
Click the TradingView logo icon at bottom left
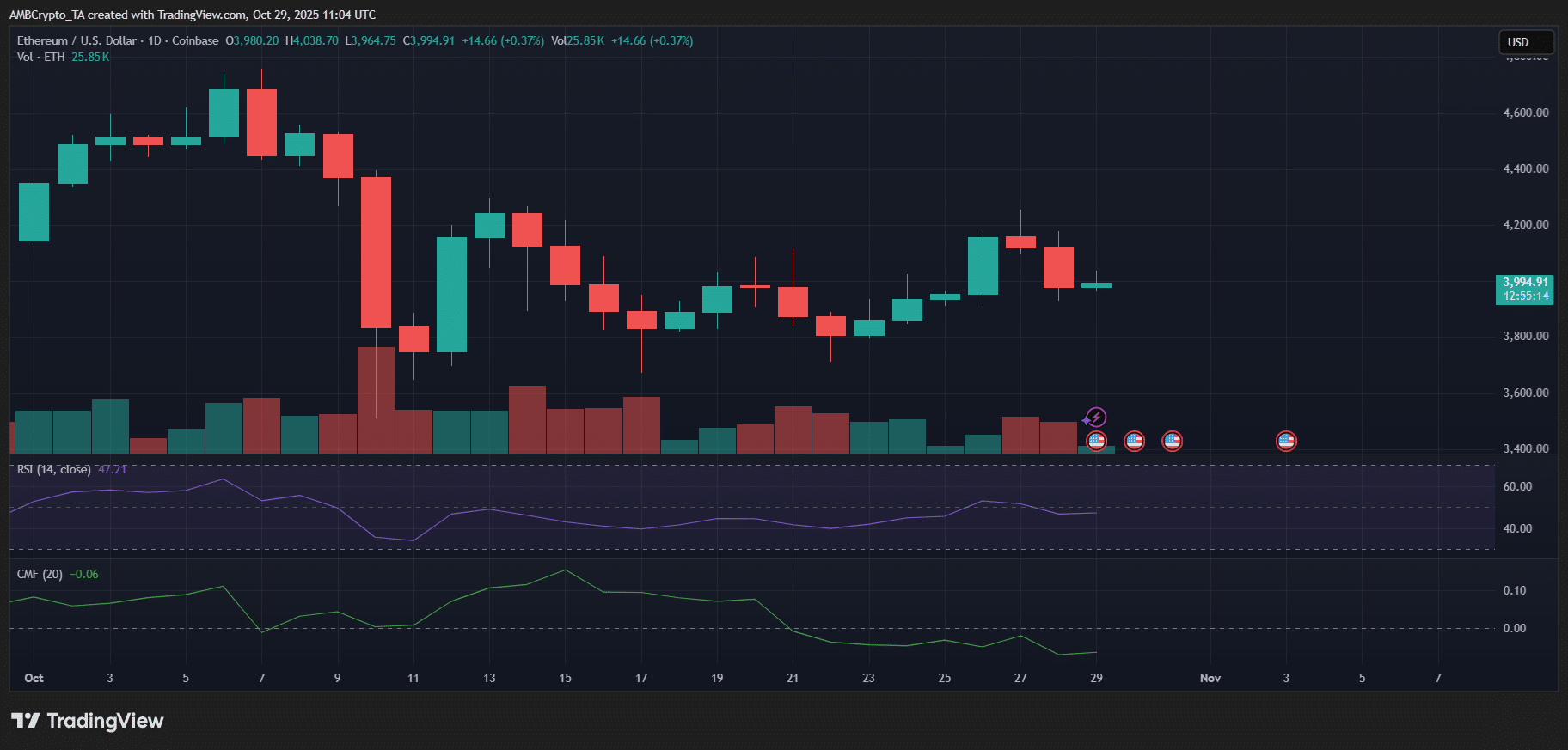click(x=26, y=721)
